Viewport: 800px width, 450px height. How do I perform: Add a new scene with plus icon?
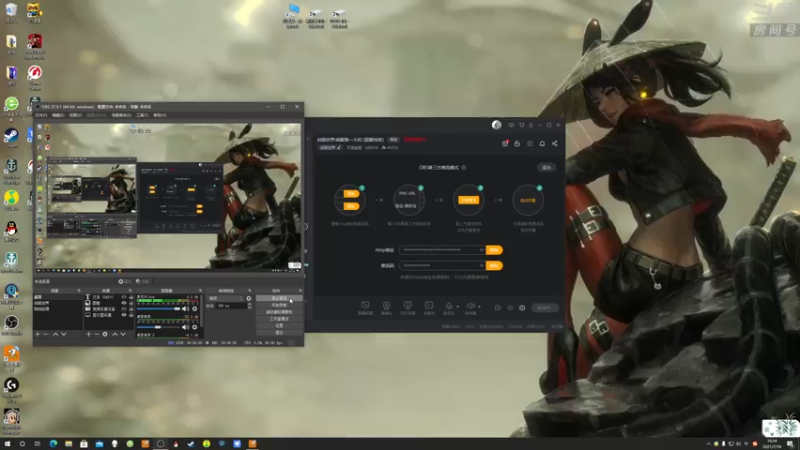point(37,334)
